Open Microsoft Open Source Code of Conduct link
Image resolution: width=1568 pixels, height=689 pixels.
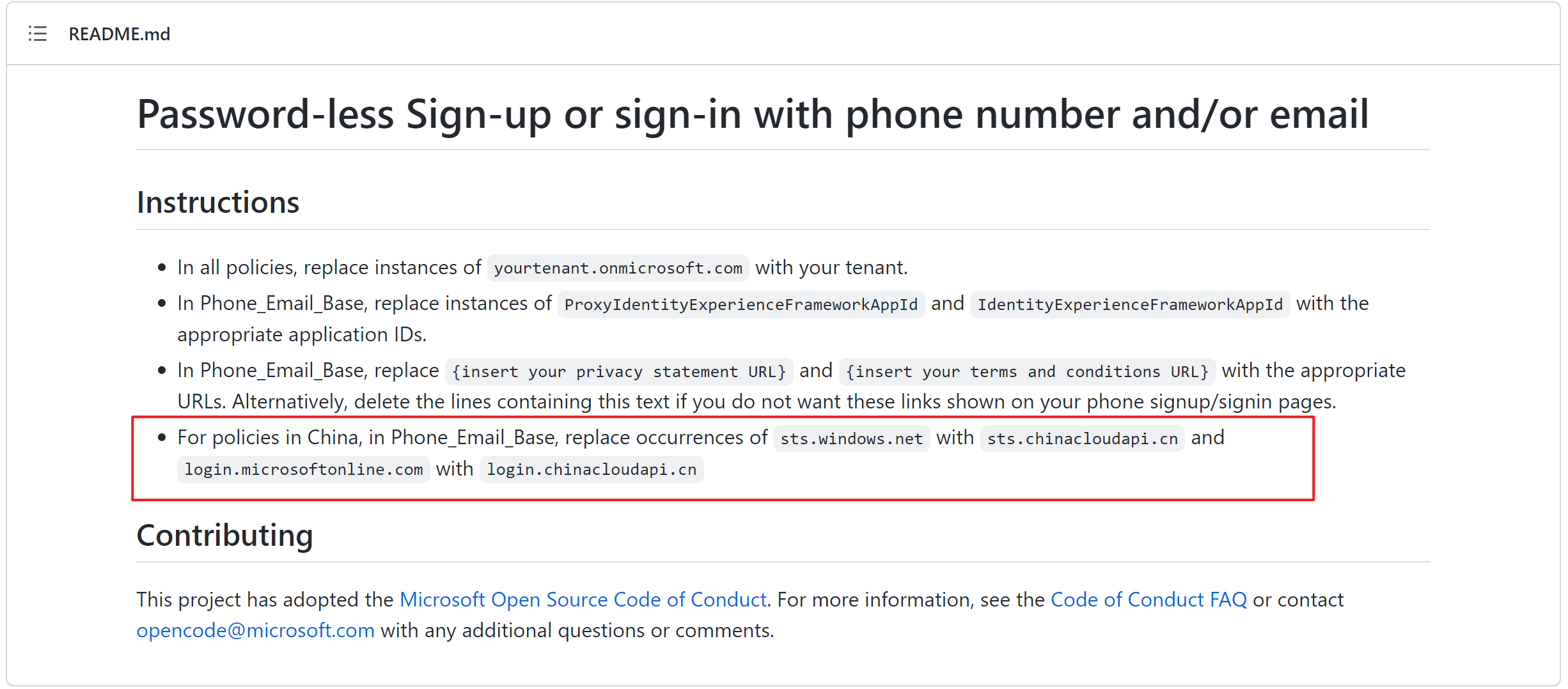click(583, 599)
